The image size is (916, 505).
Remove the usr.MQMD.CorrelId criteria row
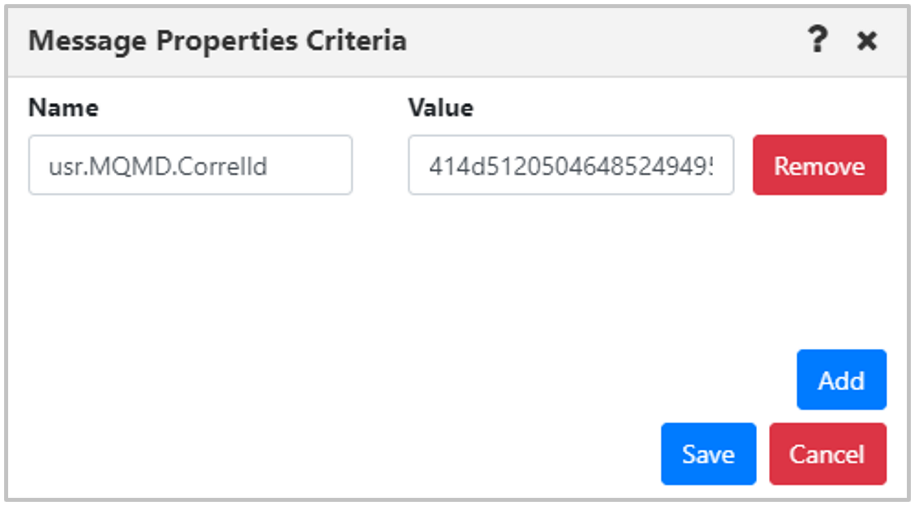click(x=820, y=165)
